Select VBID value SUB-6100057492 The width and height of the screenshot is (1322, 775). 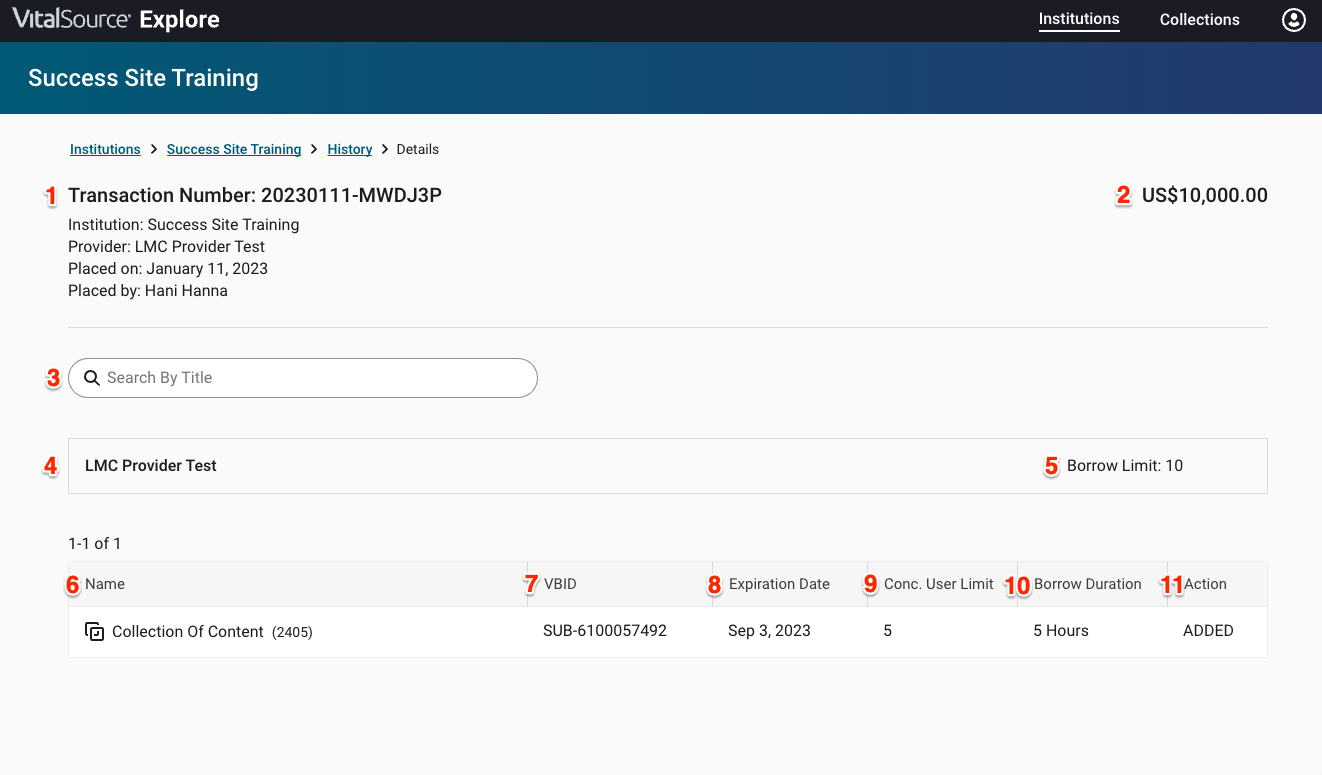(x=605, y=631)
